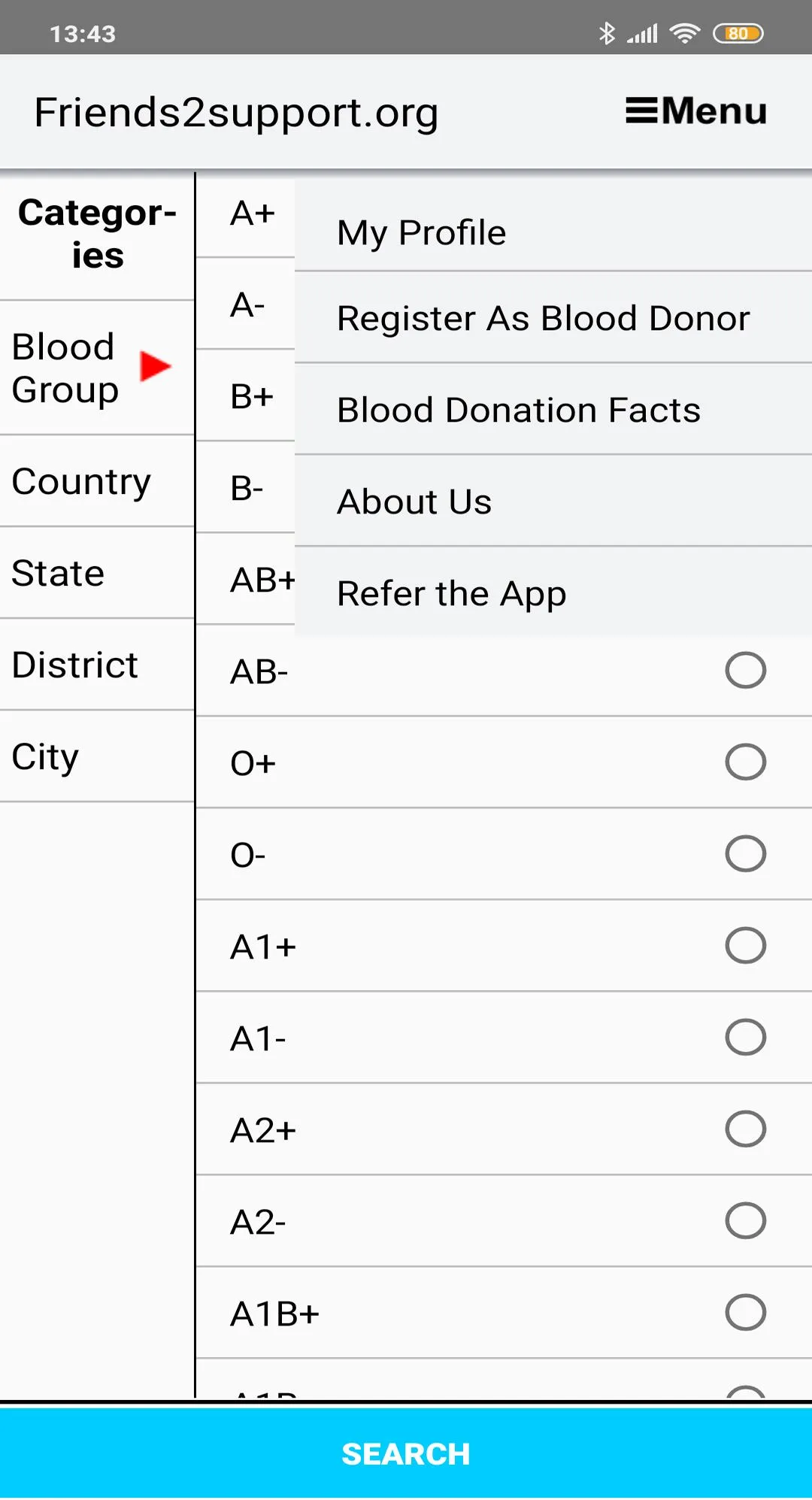Open the State category
Image resolution: width=812 pixels, height=1500 pixels.
(x=59, y=574)
